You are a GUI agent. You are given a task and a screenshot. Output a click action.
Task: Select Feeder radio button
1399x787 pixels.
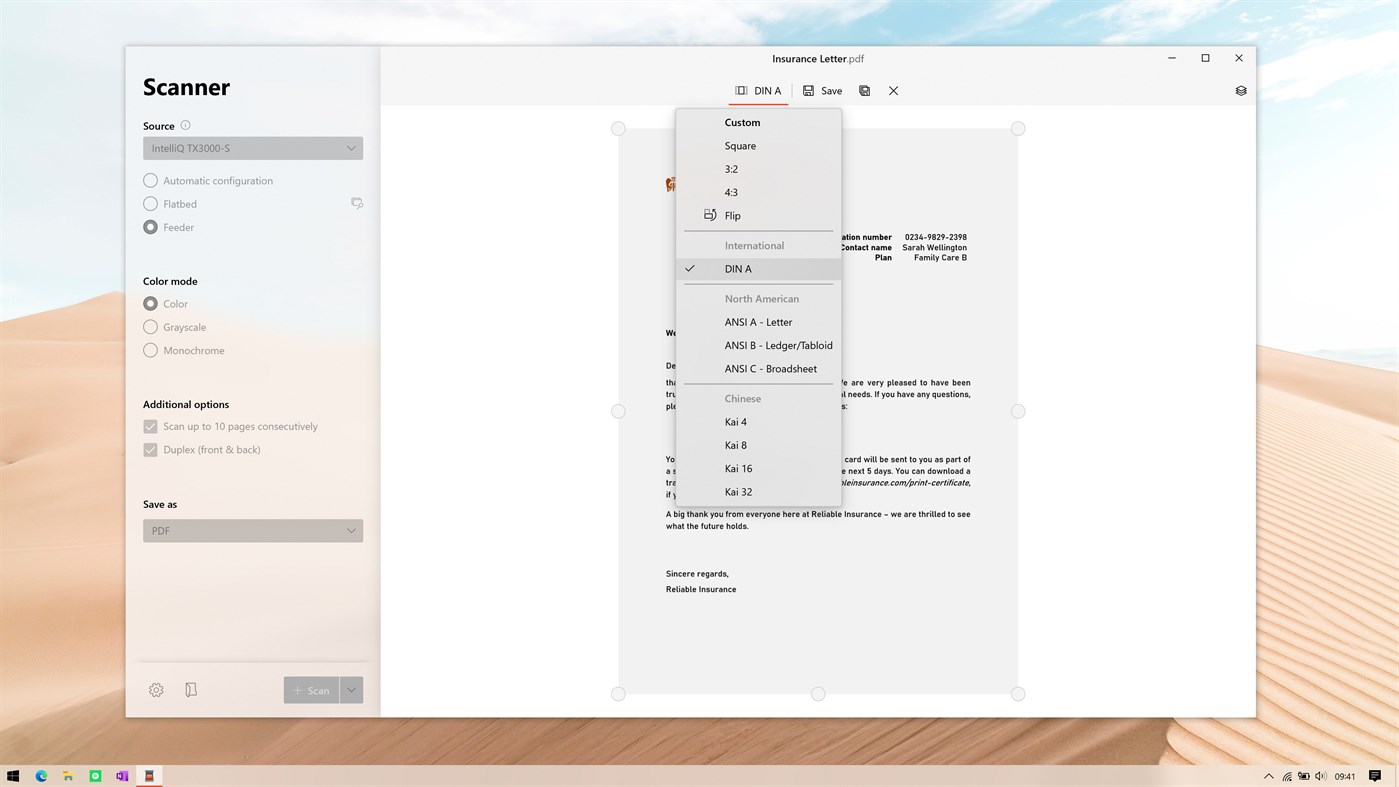coord(150,227)
